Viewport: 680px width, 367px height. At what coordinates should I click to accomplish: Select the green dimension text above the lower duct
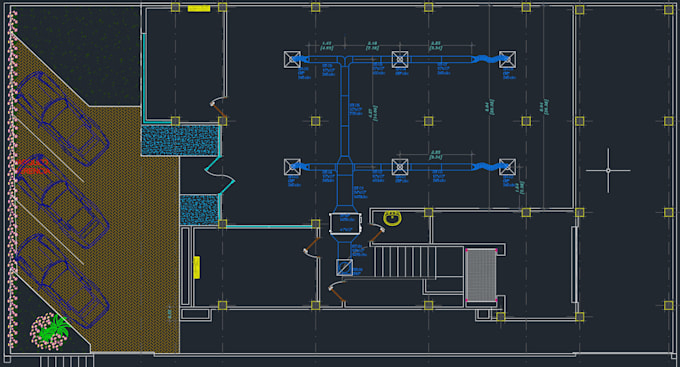point(435,155)
